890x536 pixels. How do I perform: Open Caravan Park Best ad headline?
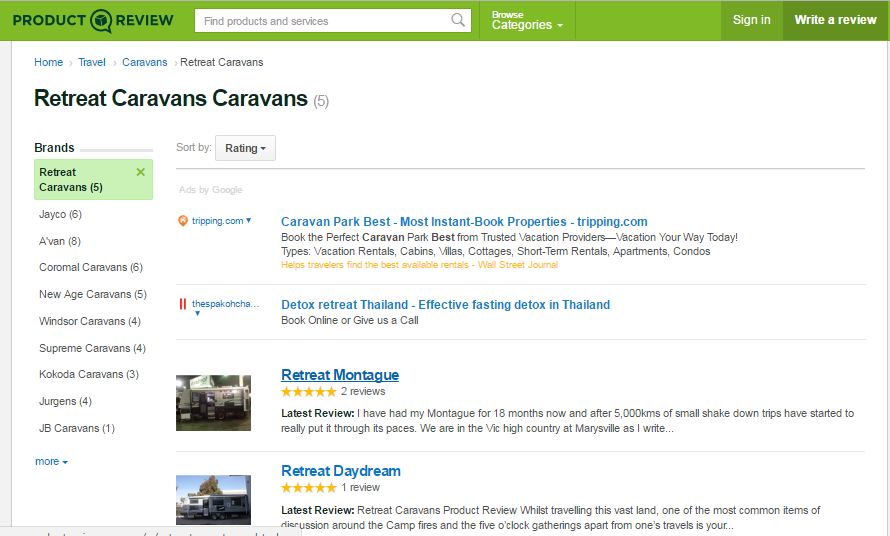[x=464, y=222]
